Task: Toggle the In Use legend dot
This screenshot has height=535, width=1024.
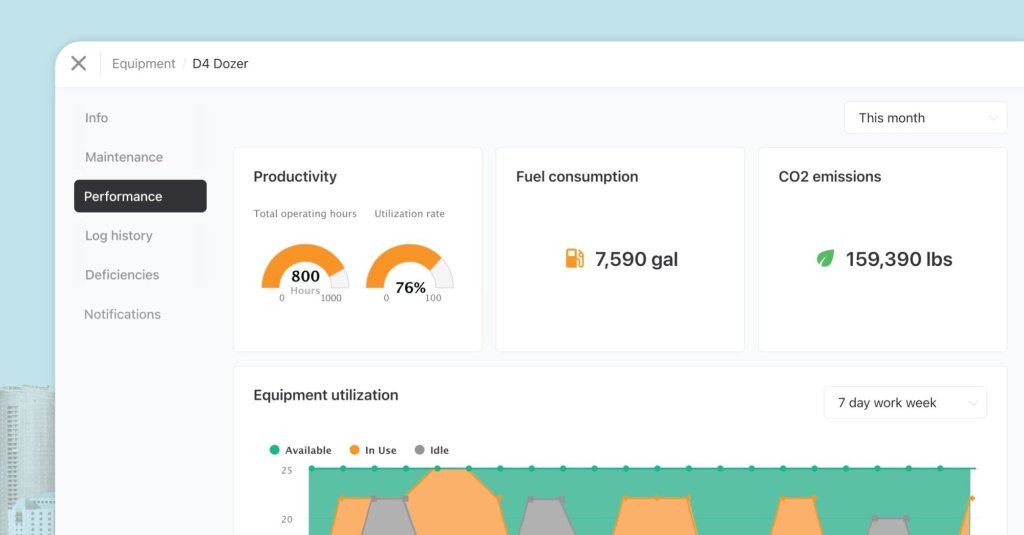Action: click(354, 450)
